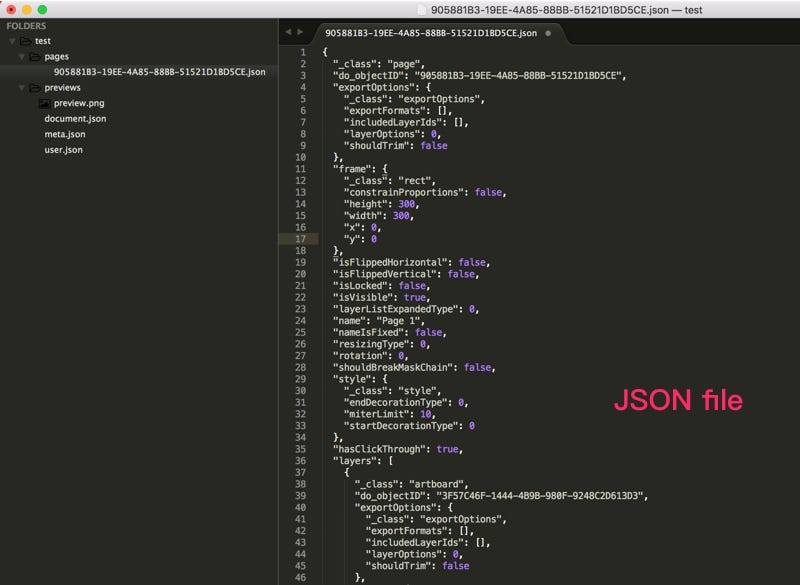Viewport: 800px width, 585px height.
Task: Click the "style" key on line 29
Action: (353, 379)
